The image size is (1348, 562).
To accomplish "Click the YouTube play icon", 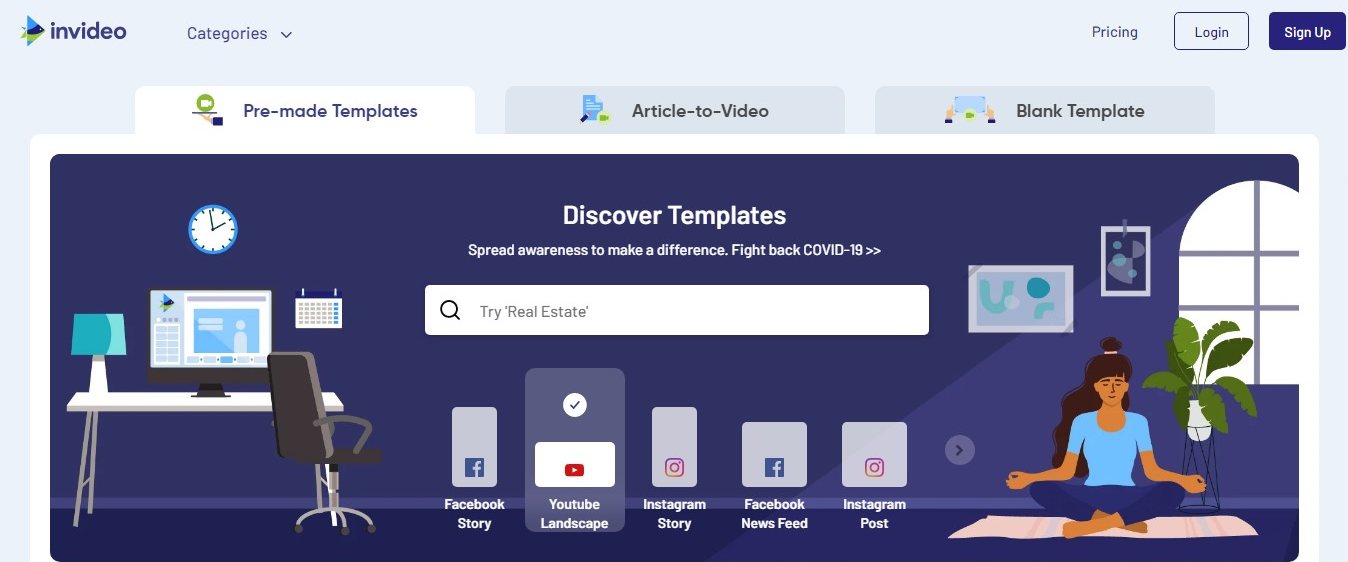I will (x=575, y=470).
